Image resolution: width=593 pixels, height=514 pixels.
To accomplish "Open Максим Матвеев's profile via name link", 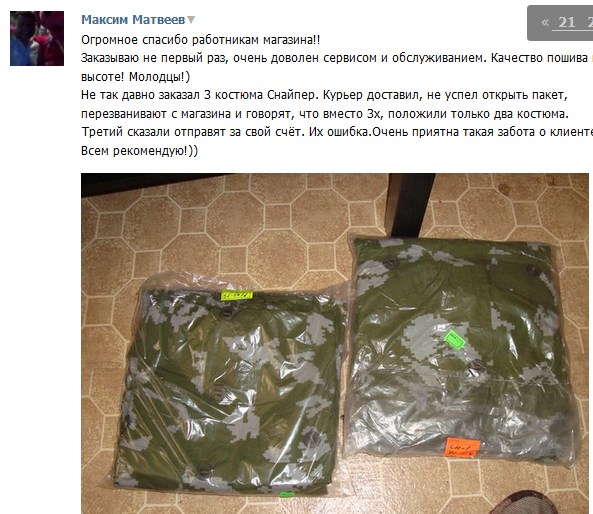I will [133, 20].
